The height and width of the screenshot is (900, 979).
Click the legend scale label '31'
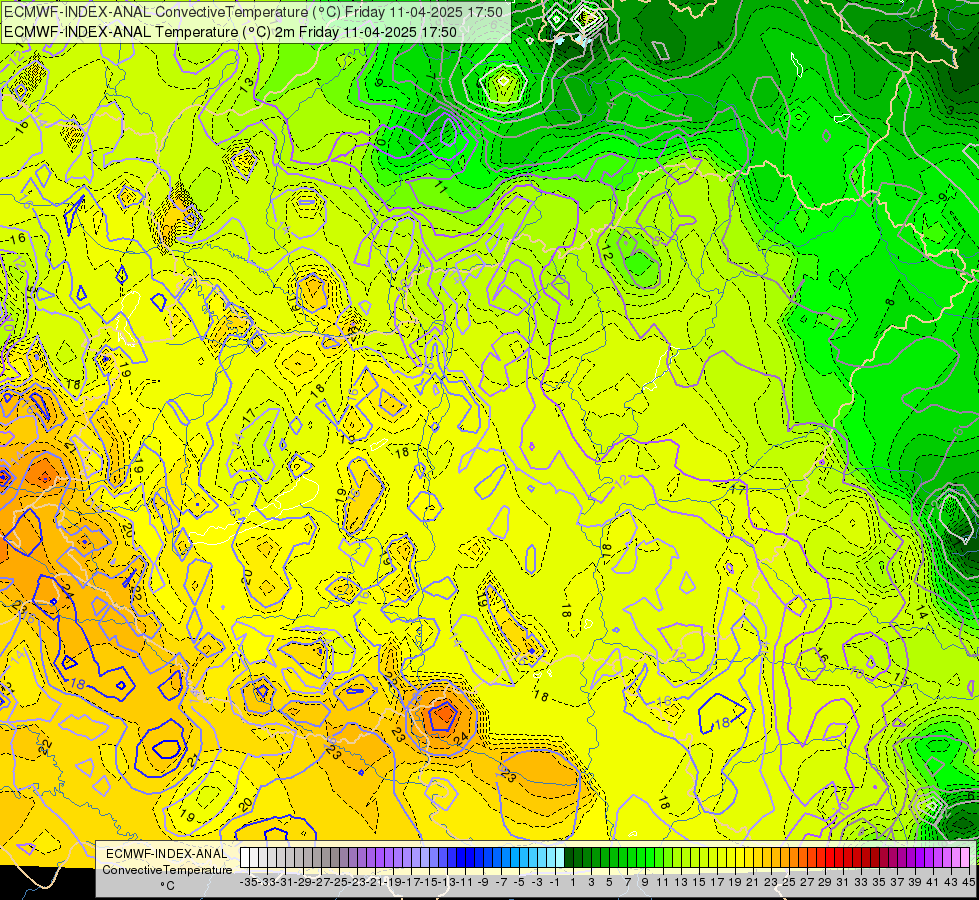[844, 882]
